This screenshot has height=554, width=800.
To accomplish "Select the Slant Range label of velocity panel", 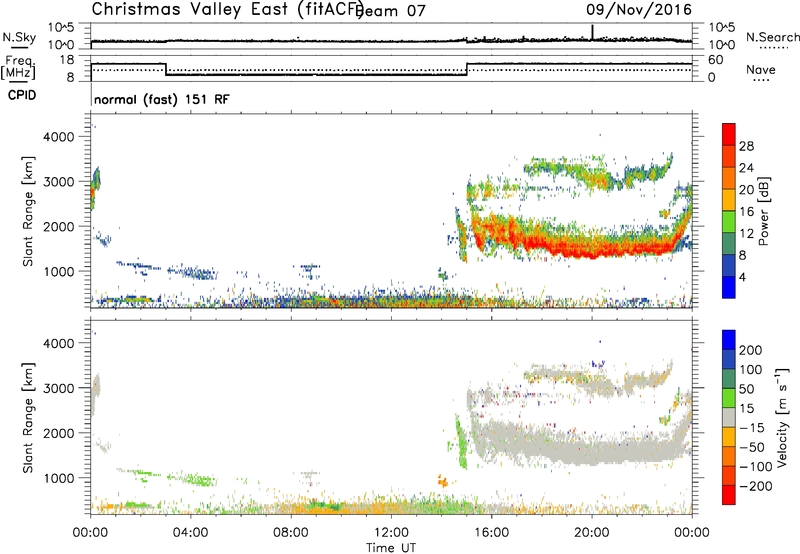I will point(28,418).
